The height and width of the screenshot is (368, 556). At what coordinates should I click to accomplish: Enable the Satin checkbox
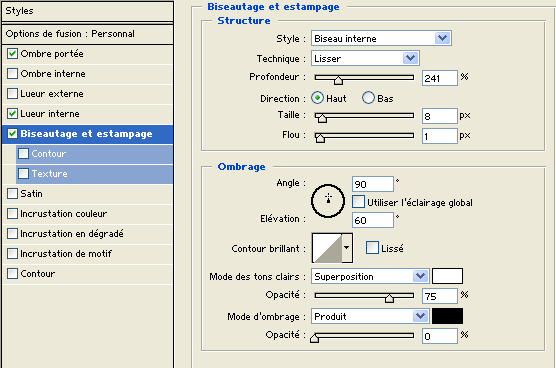12,194
